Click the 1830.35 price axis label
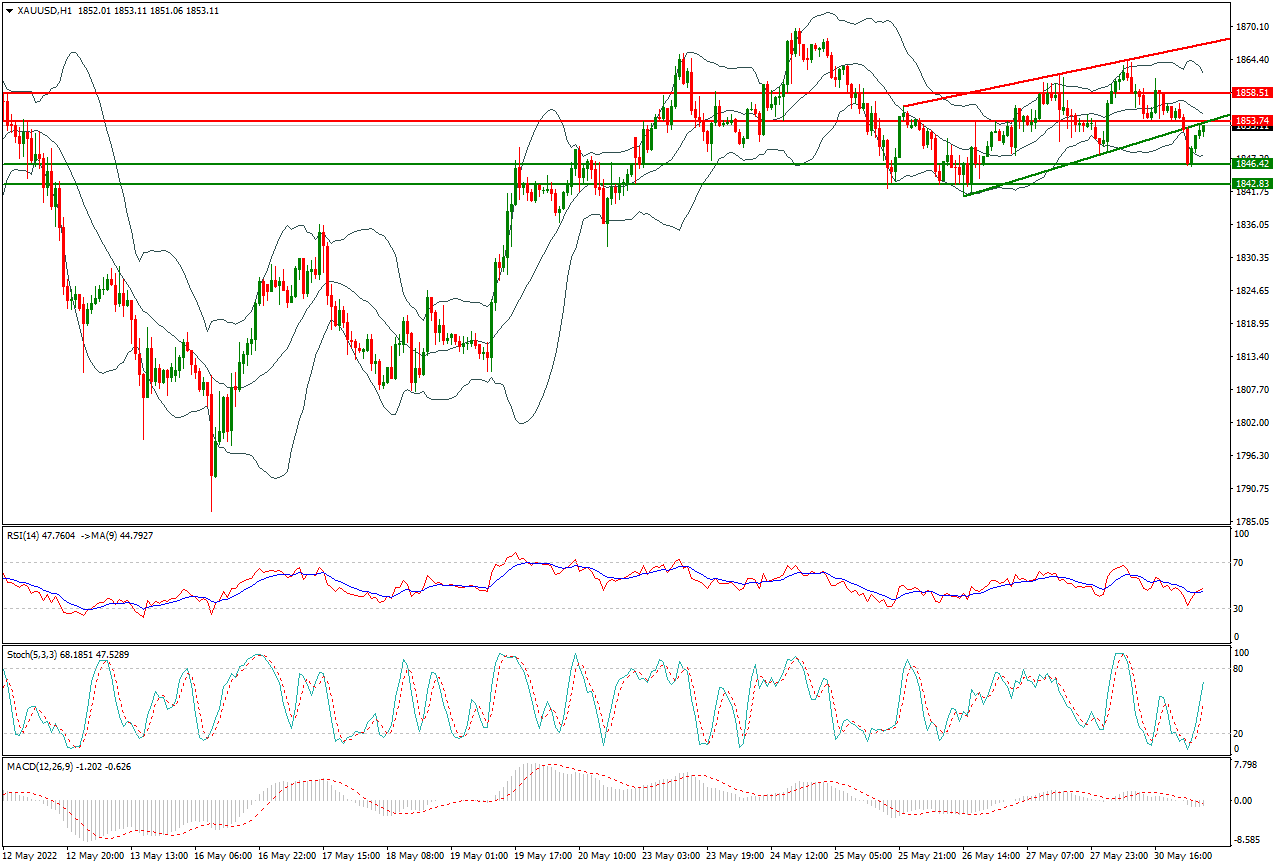The image size is (1276, 867). pos(1252,258)
